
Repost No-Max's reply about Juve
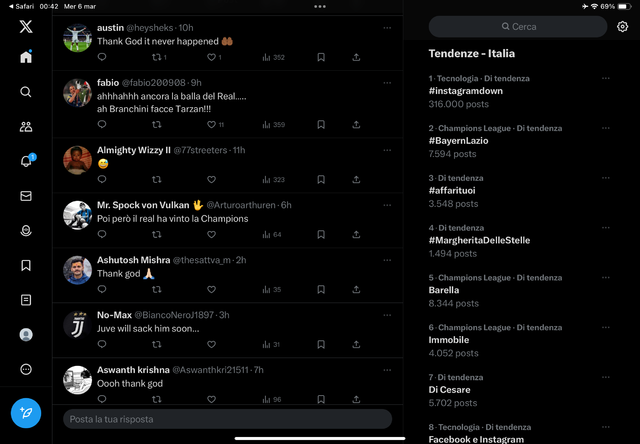pyautogui.click(x=156, y=344)
